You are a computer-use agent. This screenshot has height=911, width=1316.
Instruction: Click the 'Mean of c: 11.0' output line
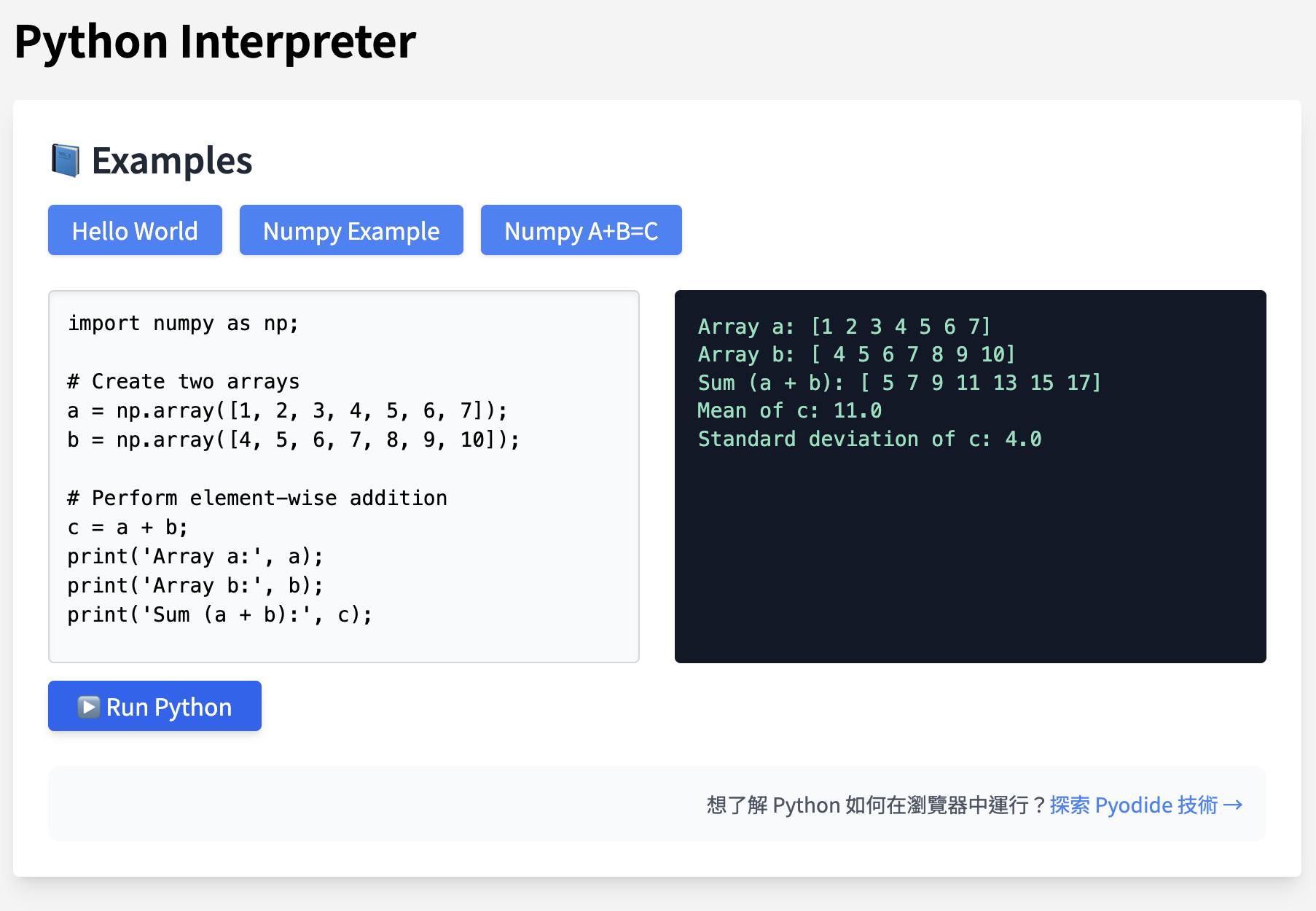789,411
